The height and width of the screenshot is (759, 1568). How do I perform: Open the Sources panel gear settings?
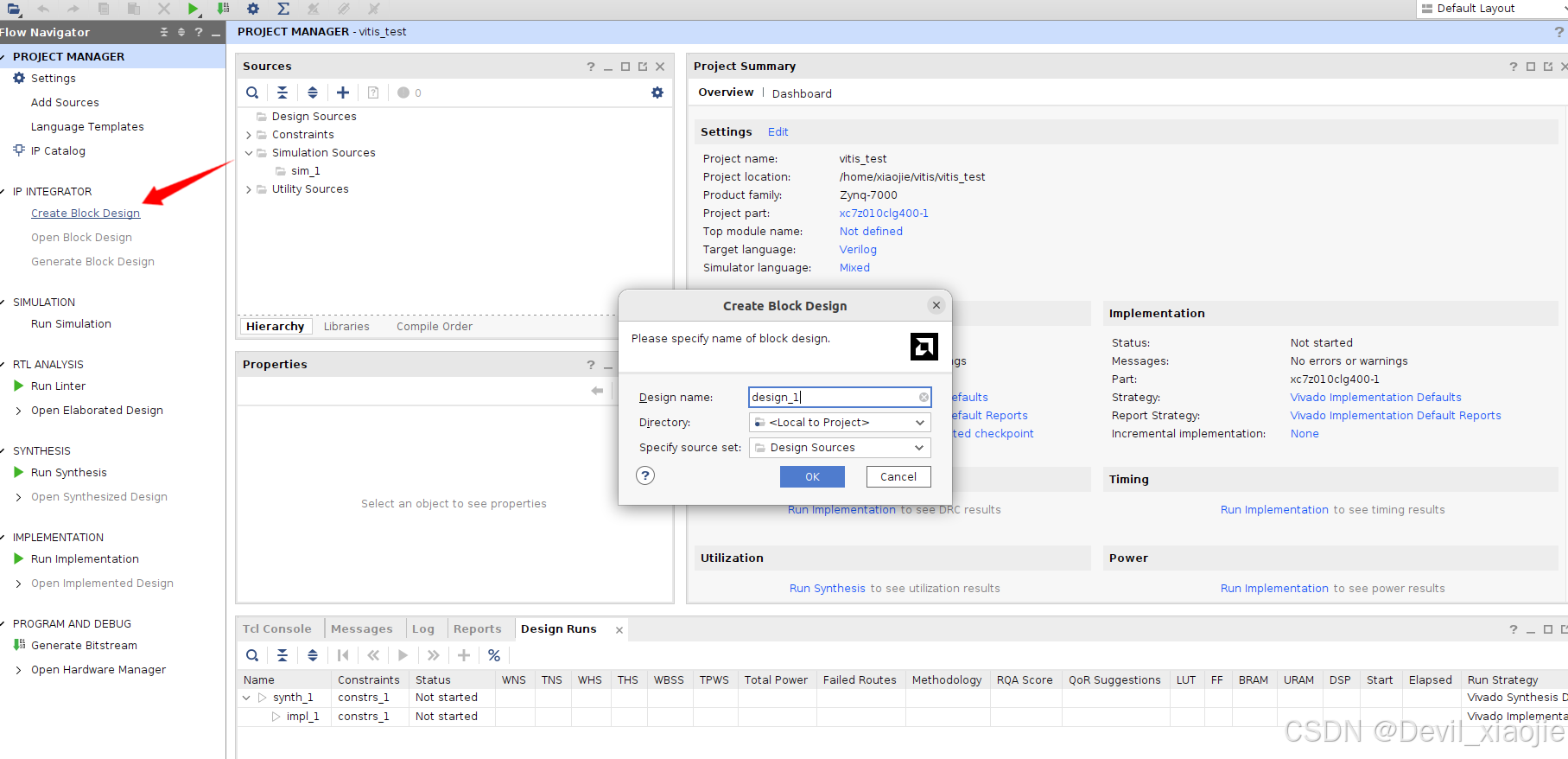(657, 92)
